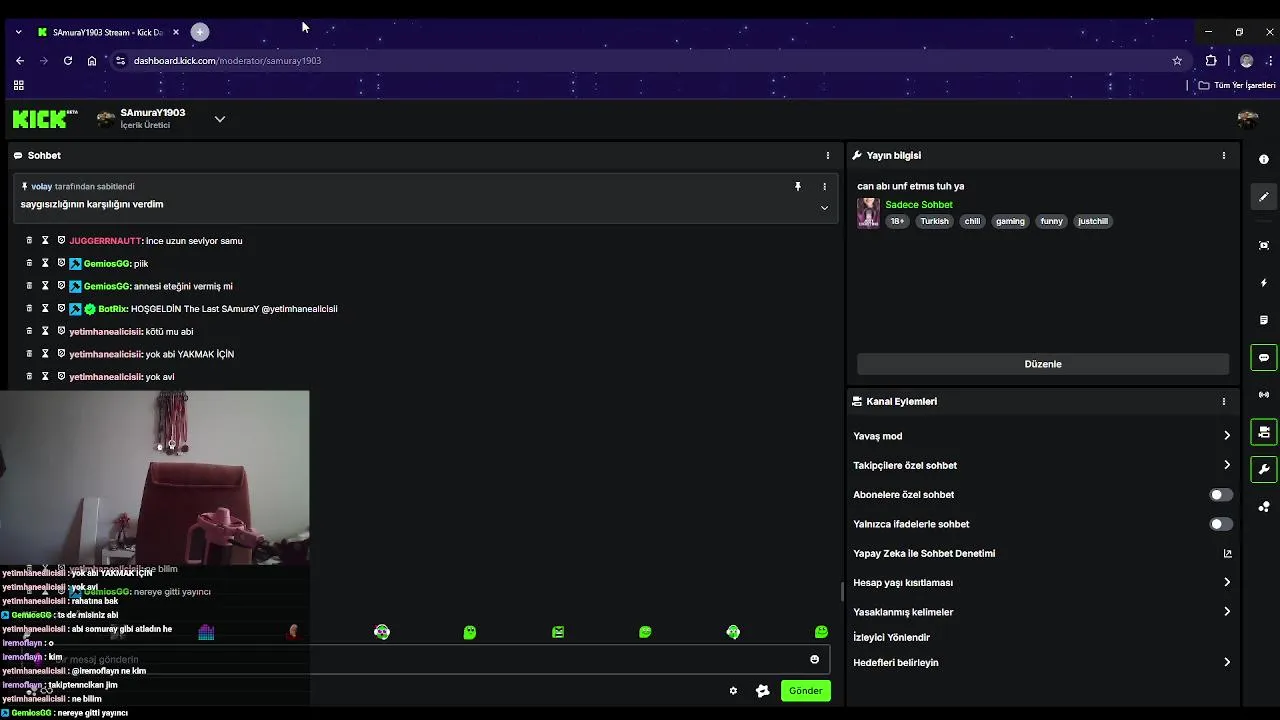The width and height of the screenshot is (1280, 720).
Task: Toggle Yalnızca ifadelerle sohbet switch
Action: pos(1221,524)
